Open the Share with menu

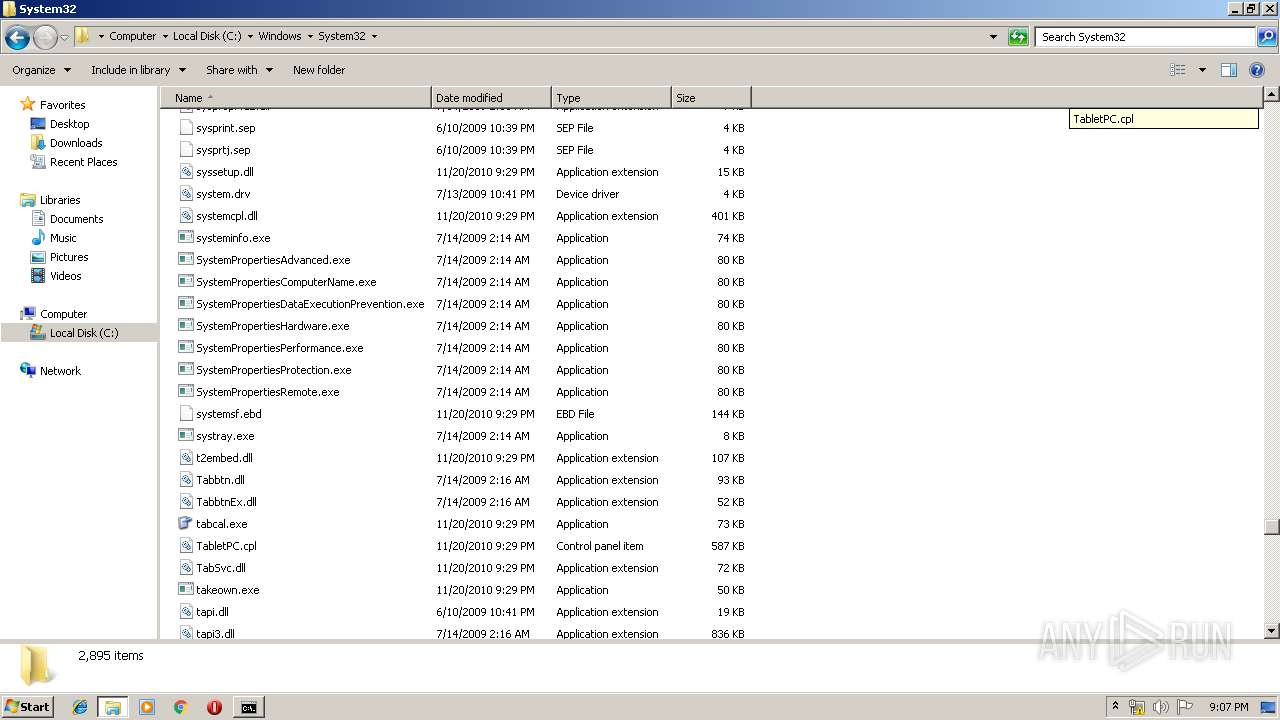pyautogui.click(x=239, y=70)
